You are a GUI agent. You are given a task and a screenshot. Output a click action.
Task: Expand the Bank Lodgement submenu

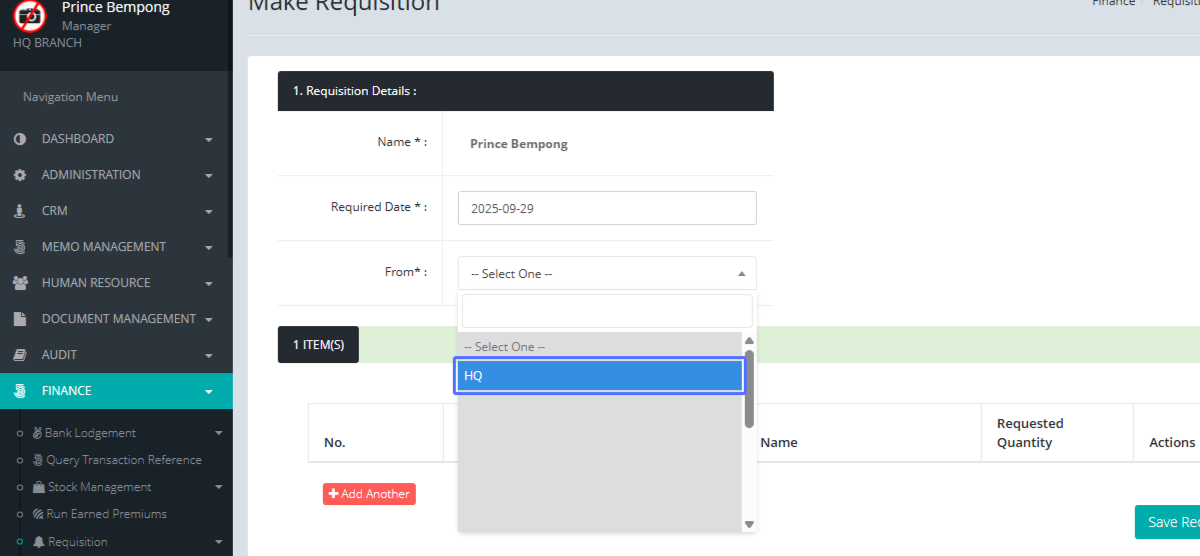(x=218, y=433)
